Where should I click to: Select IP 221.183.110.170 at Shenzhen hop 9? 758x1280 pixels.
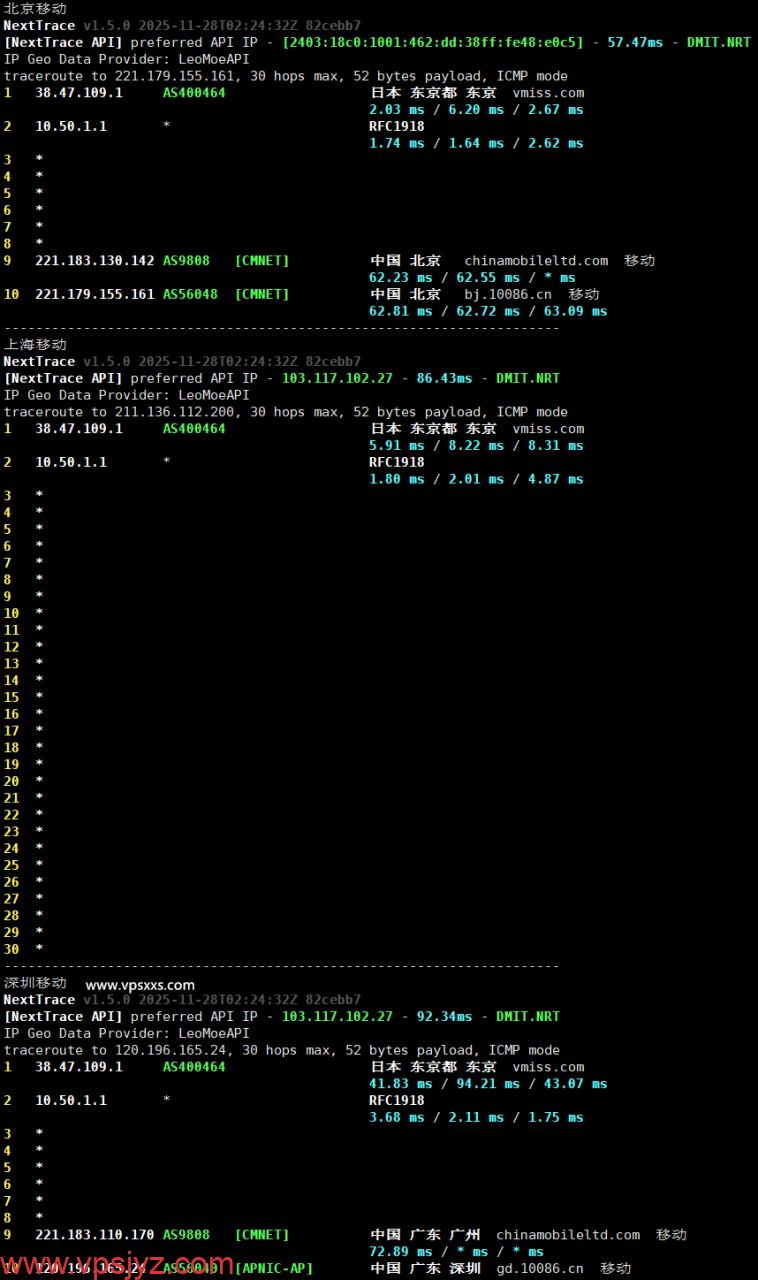[95, 1234]
